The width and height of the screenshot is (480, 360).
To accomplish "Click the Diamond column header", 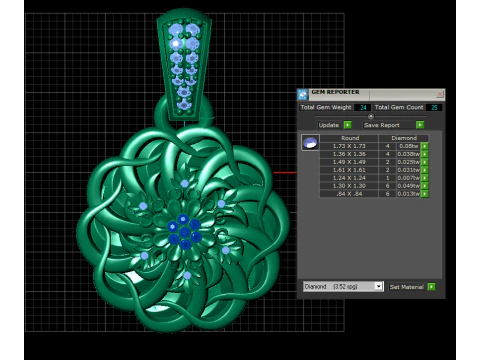I will coord(404,138).
